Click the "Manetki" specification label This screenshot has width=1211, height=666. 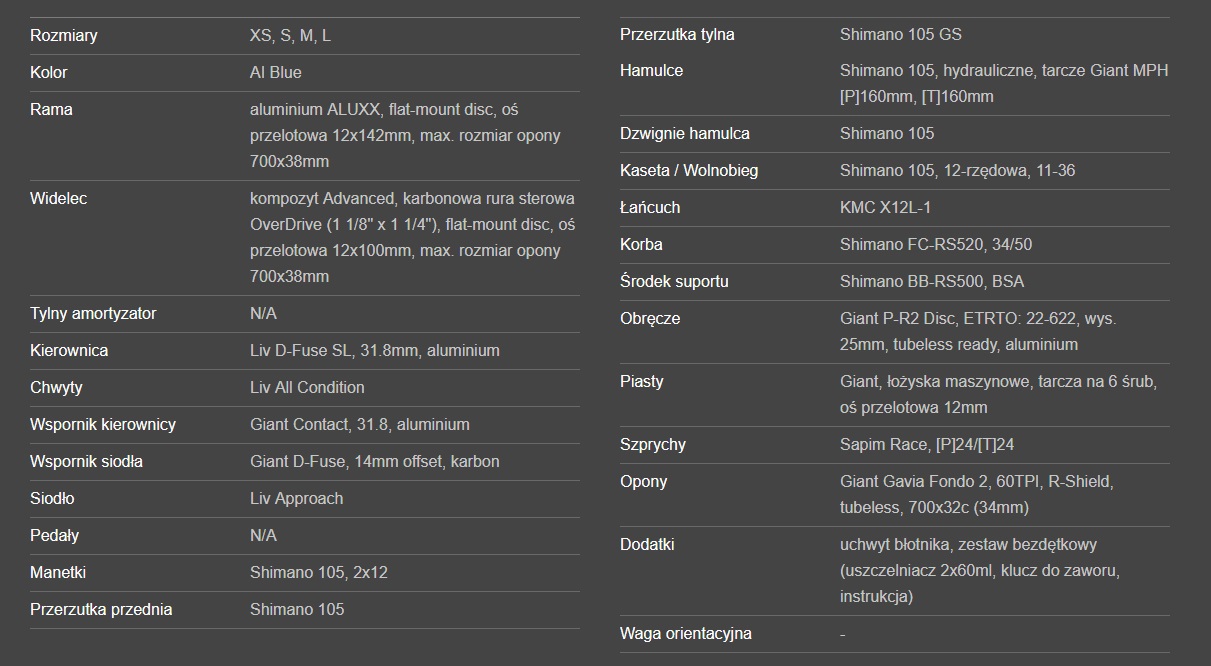click(58, 573)
